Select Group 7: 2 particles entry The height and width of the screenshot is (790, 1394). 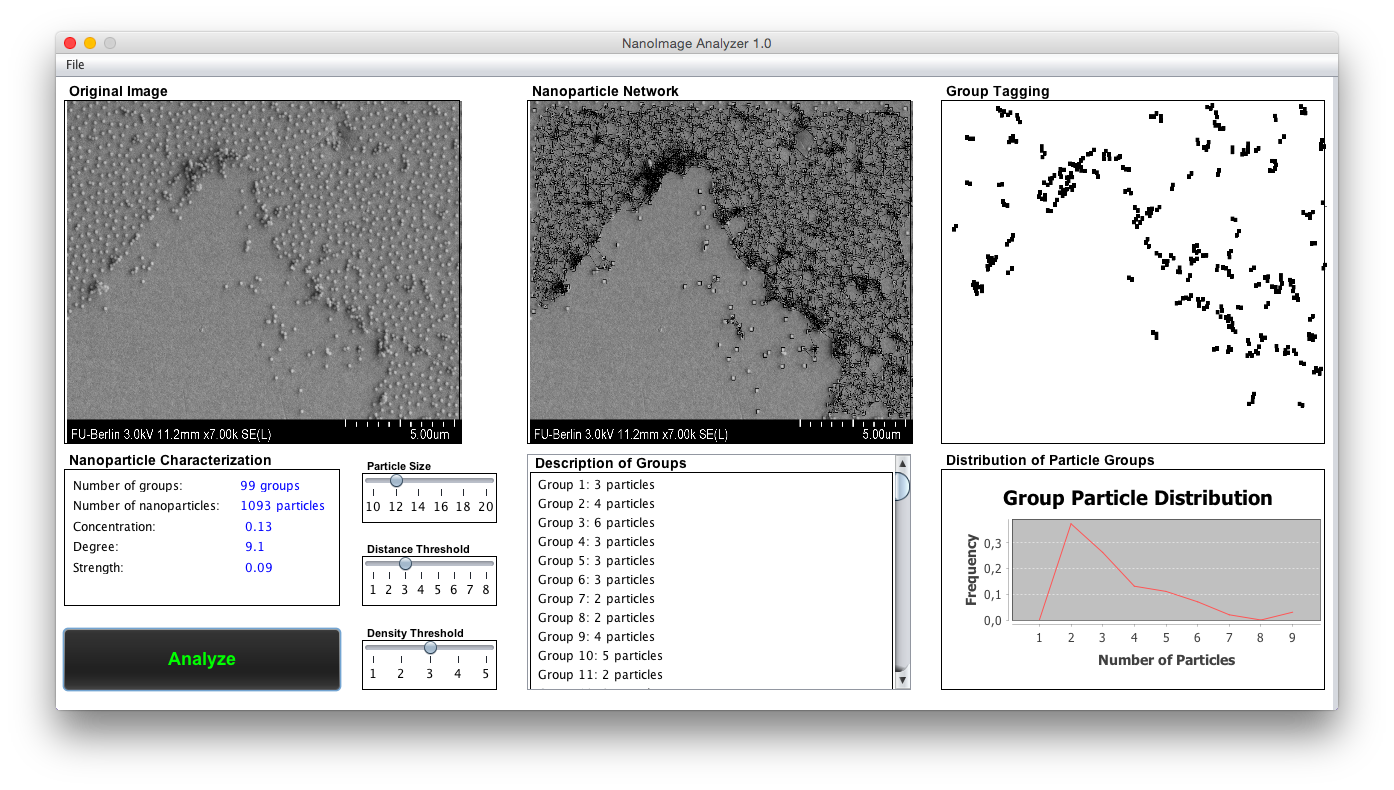pyautogui.click(x=596, y=599)
